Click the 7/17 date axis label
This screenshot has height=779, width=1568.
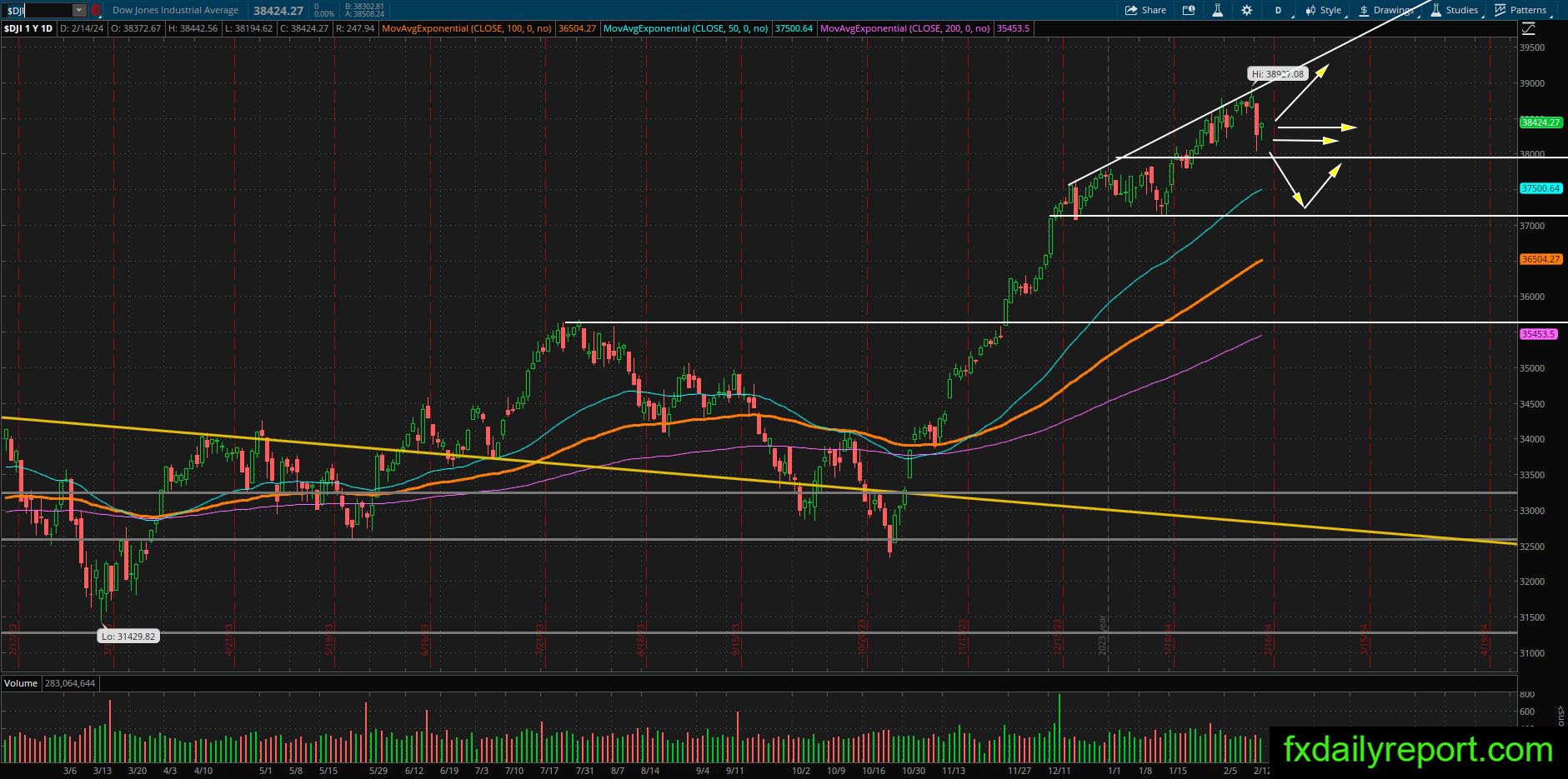tap(549, 771)
